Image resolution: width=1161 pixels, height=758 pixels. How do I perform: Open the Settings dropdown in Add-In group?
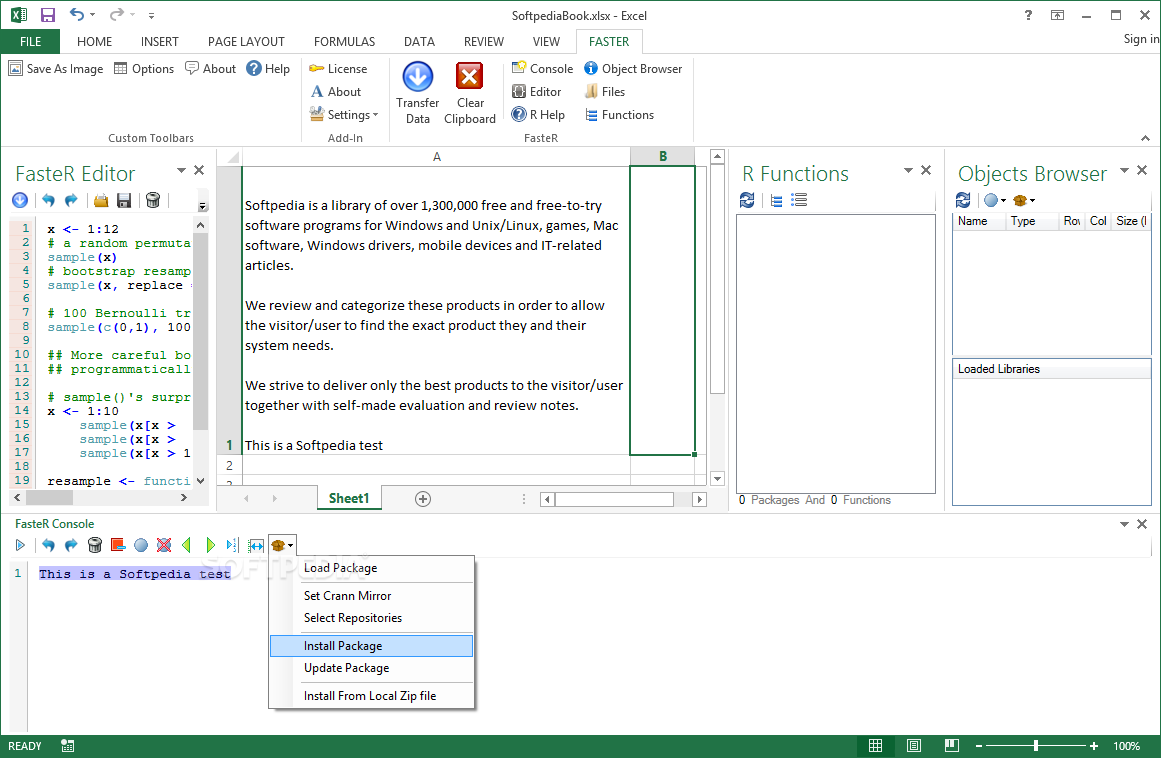pyautogui.click(x=344, y=115)
